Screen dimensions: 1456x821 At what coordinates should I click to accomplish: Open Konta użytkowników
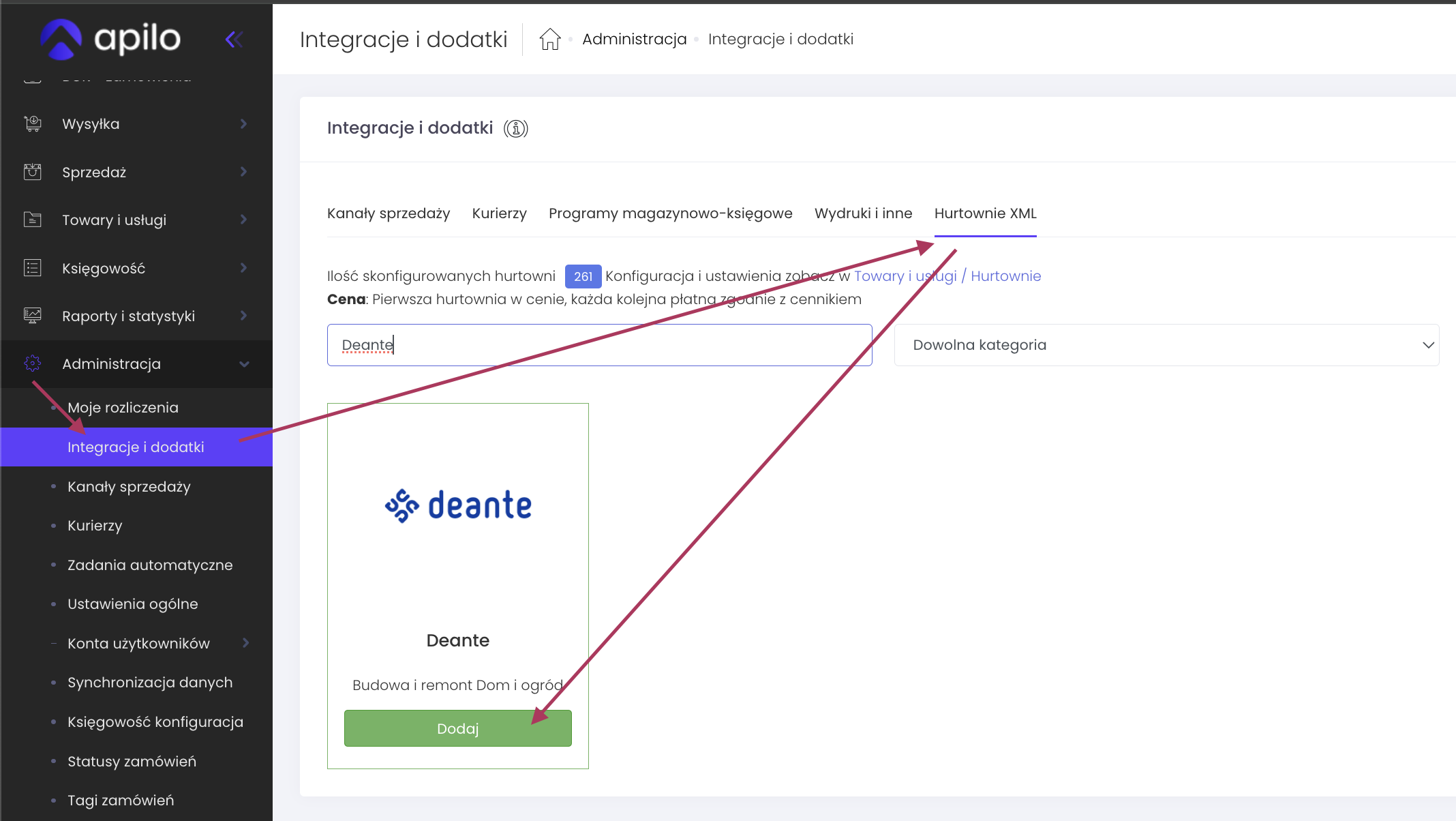pyautogui.click(x=138, y=644)
